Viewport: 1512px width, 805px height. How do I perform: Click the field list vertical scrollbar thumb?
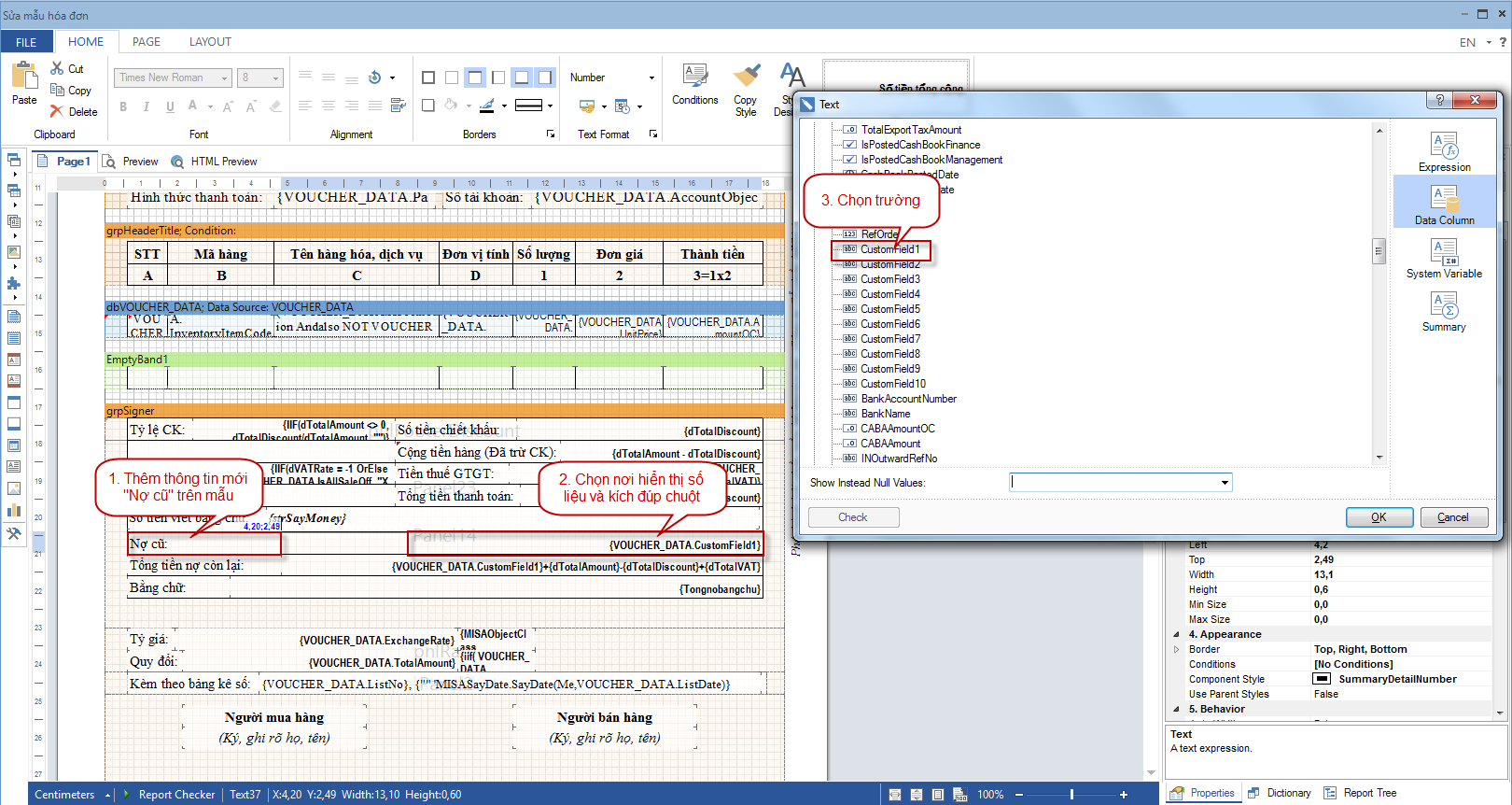[1379, 251]
